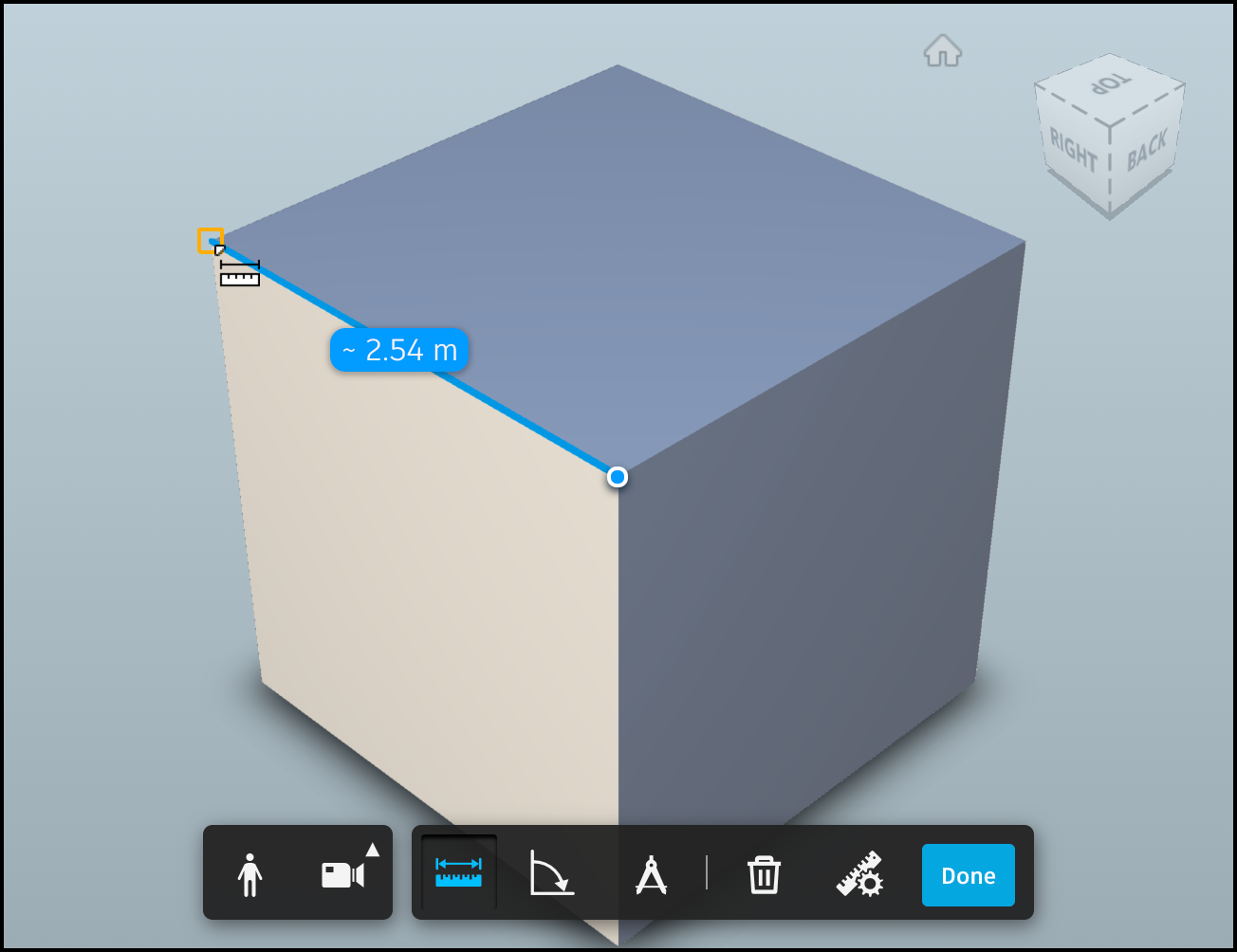Select the First Person walk tool
Screen dimensions: 1237x952
(x=249, y=874)
